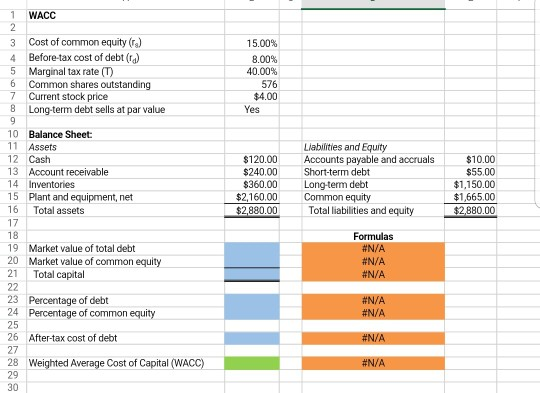This screenshot has height=393, width=540.
Task: Click Percentage of common equity label
Action: [92, 313]
